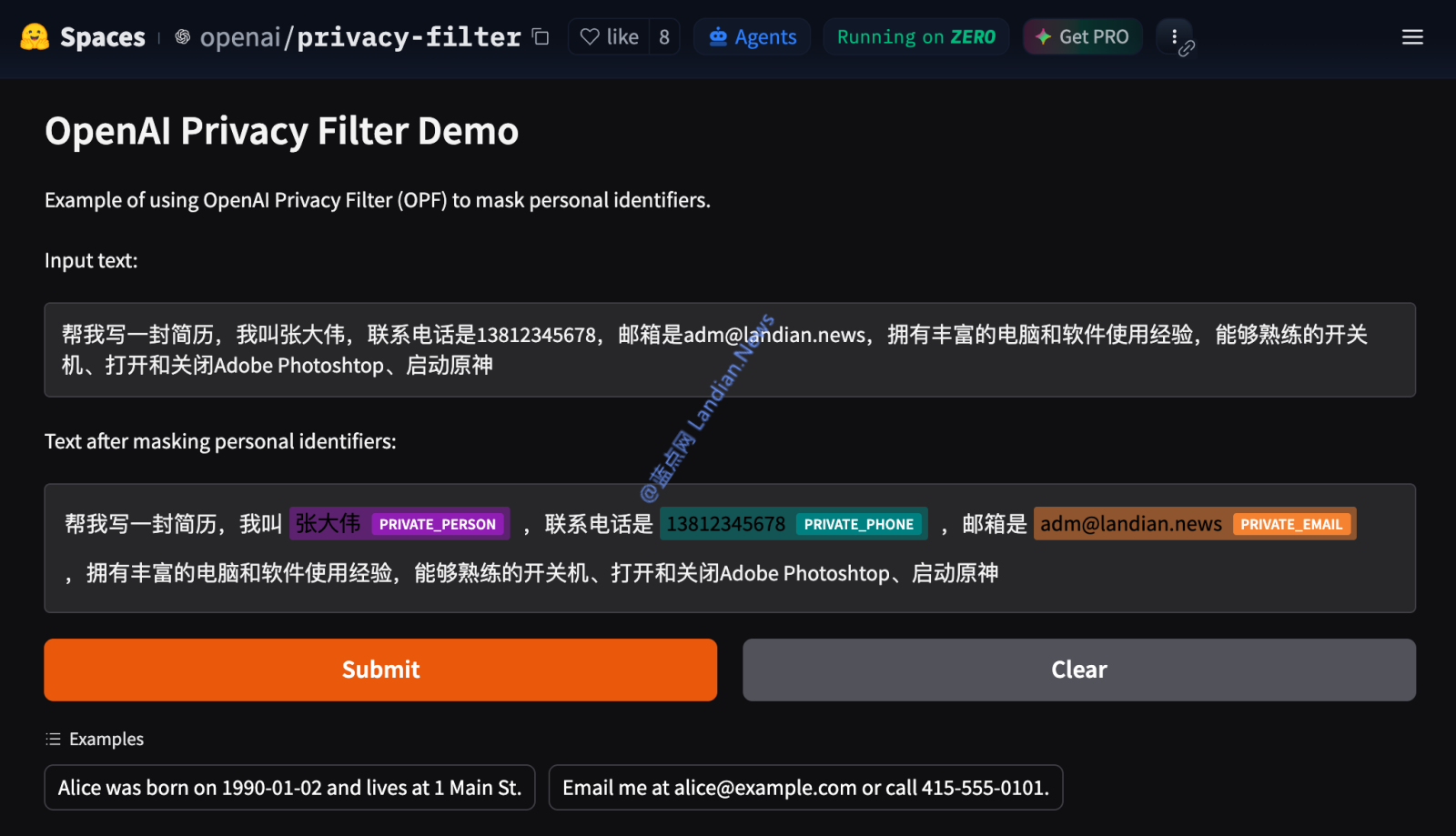Click the orange Submit button
Image resolution: width=1456 pixels, height=836 pixels.
[380, 670]
